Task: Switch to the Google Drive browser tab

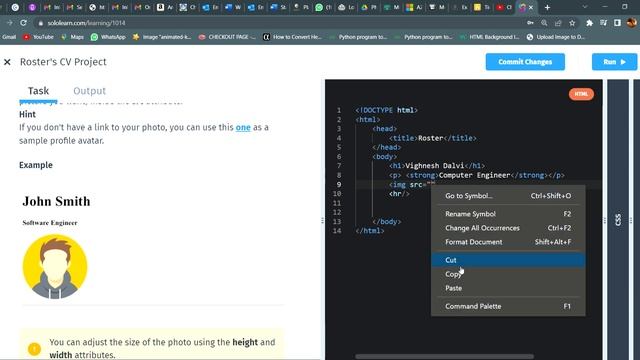Action: (x=369, y=7)
